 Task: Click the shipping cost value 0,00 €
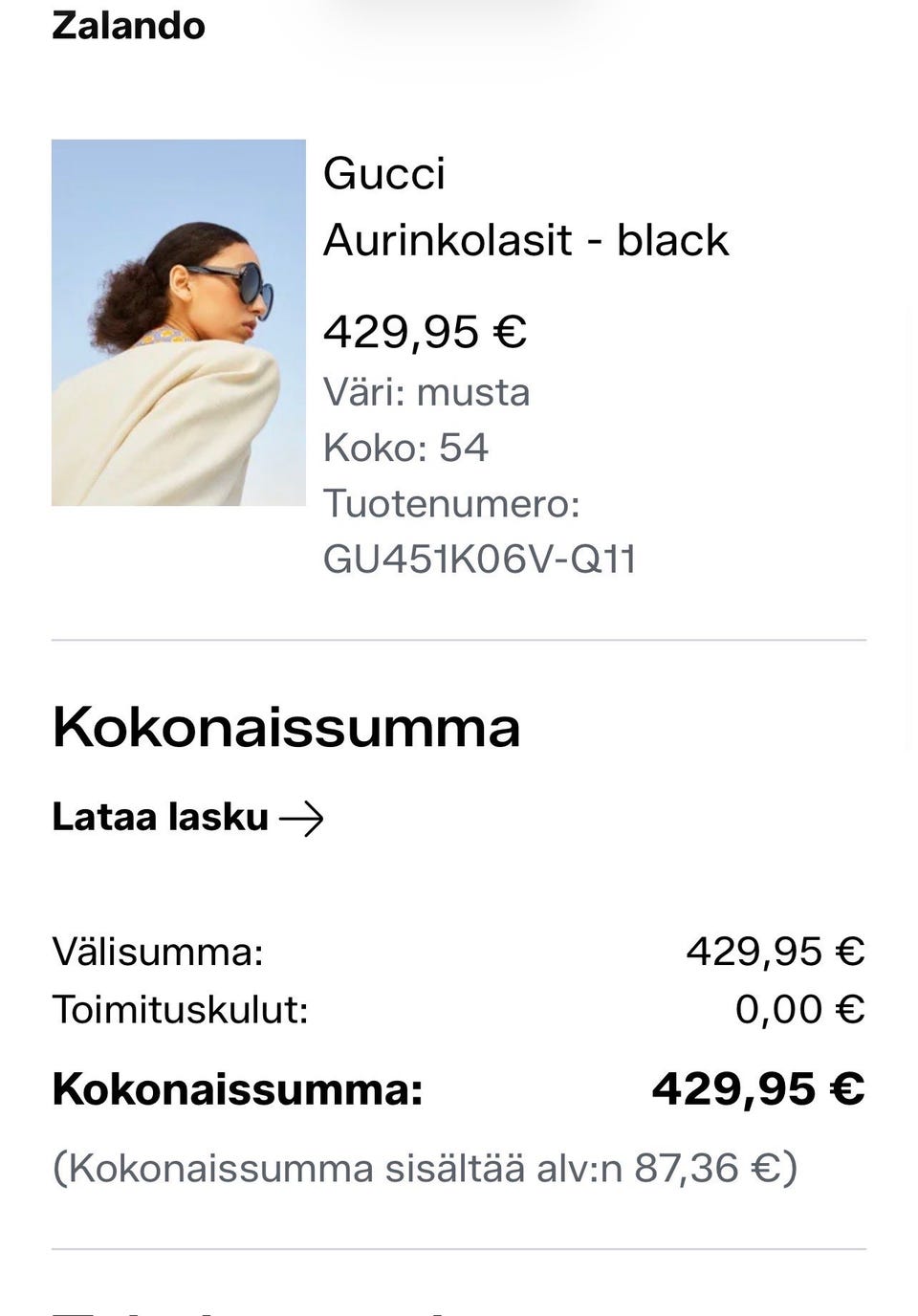coord(801,1008)
